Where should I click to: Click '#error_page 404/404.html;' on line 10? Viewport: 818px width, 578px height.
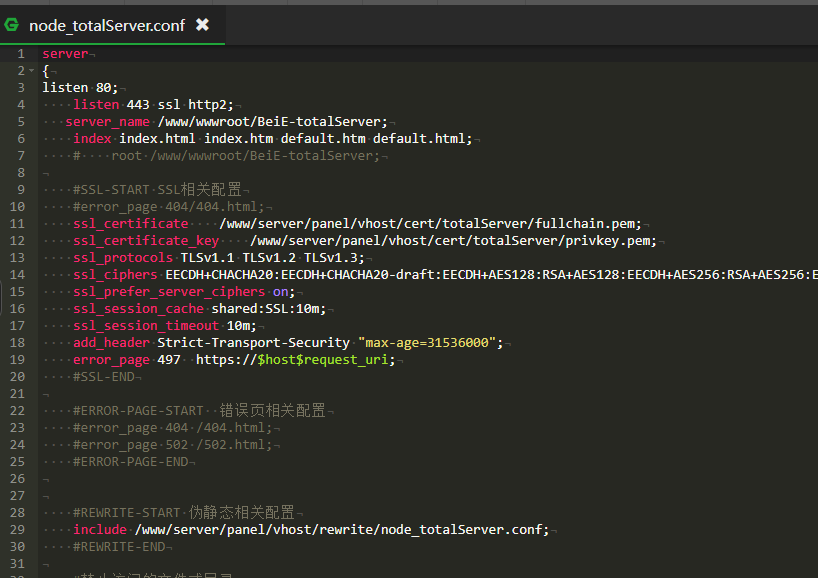[x=169, y=207]
